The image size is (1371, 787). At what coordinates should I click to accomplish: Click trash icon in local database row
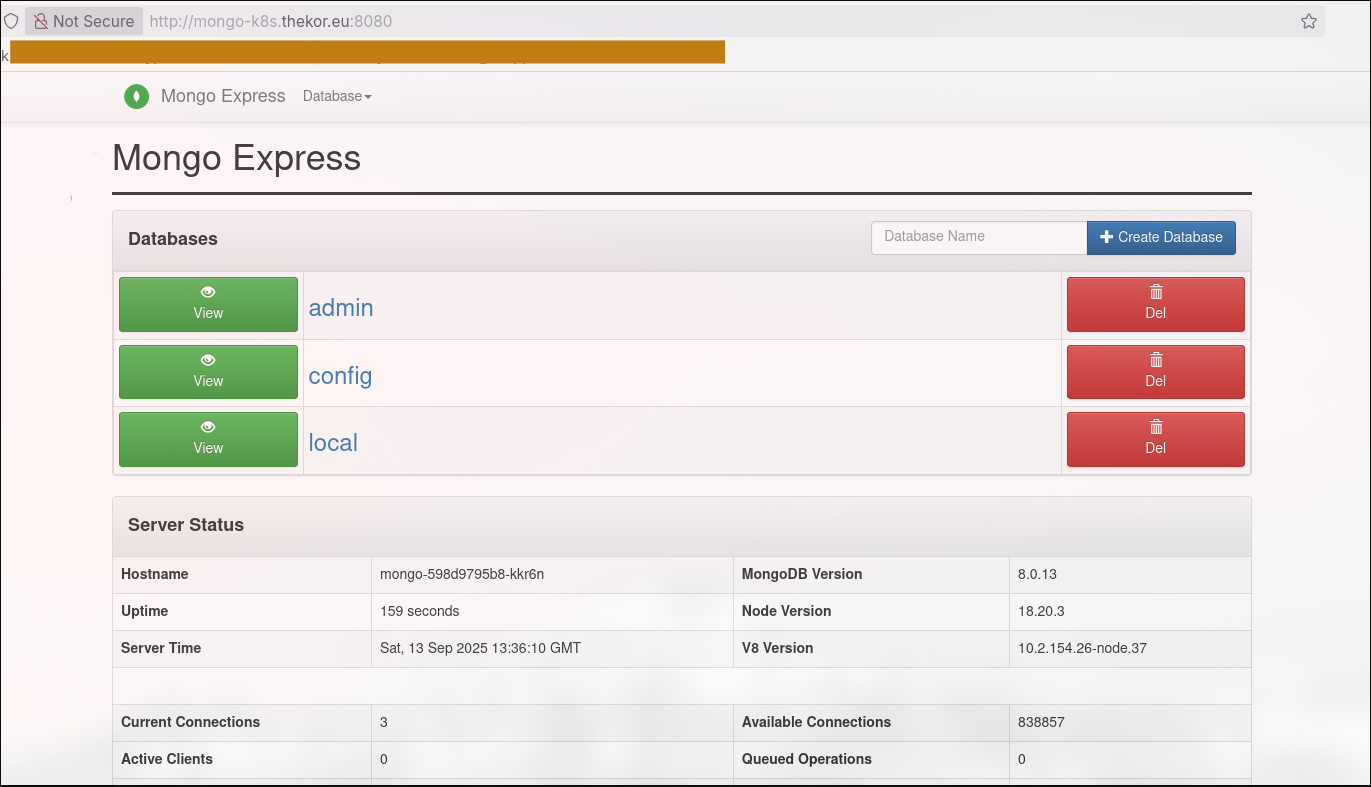point(1156,427)
